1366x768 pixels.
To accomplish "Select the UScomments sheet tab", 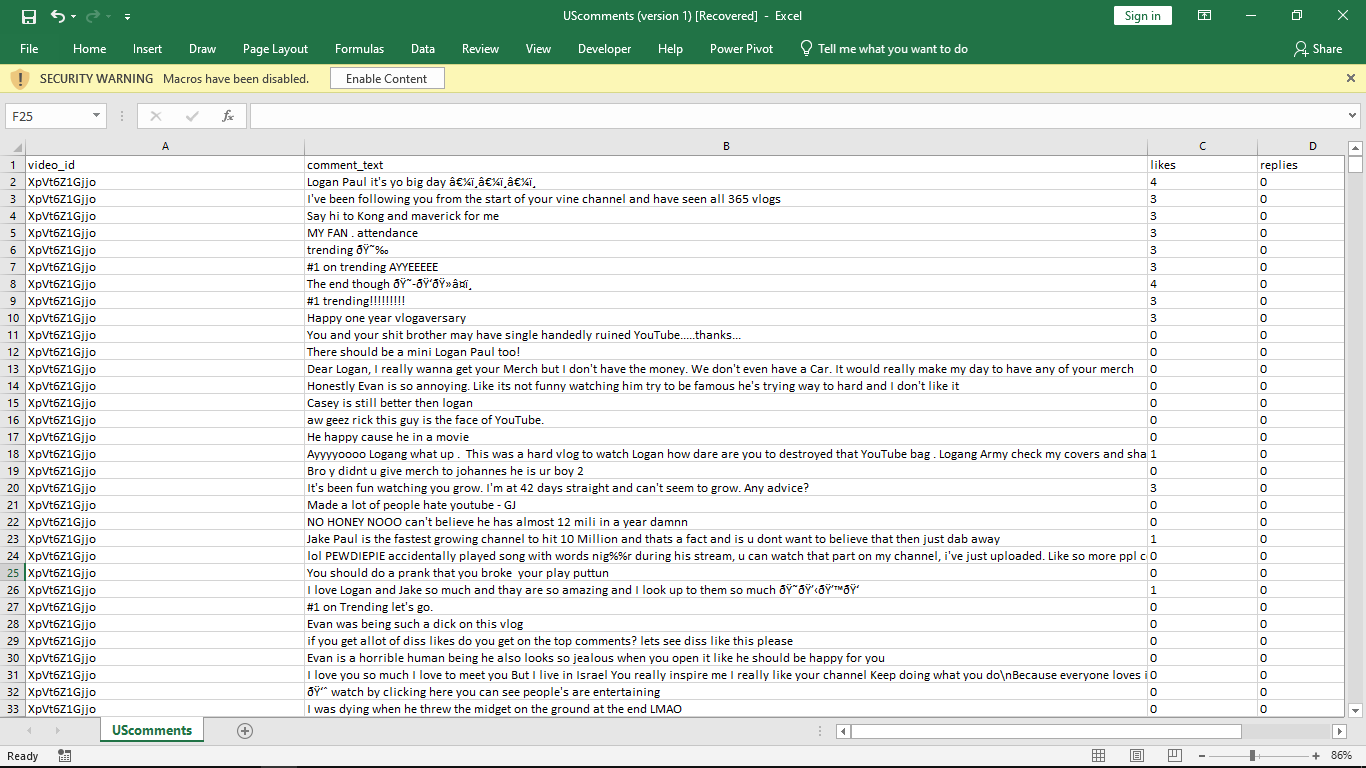I will [152, 731].
